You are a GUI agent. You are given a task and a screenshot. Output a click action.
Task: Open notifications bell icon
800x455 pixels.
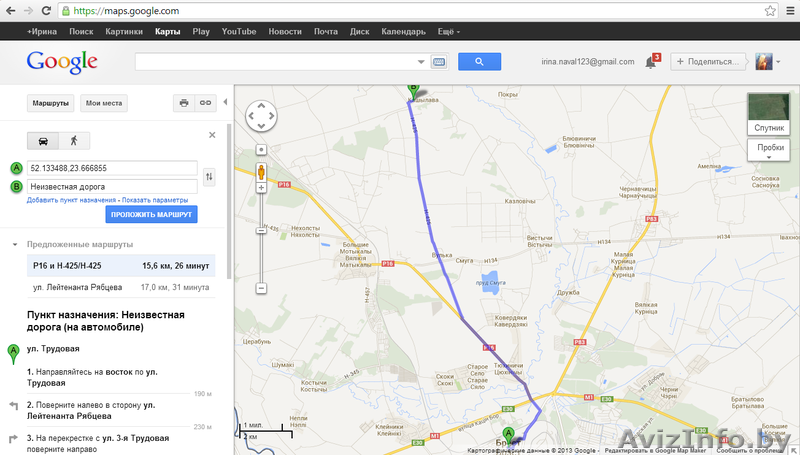[x=650, y=62]
